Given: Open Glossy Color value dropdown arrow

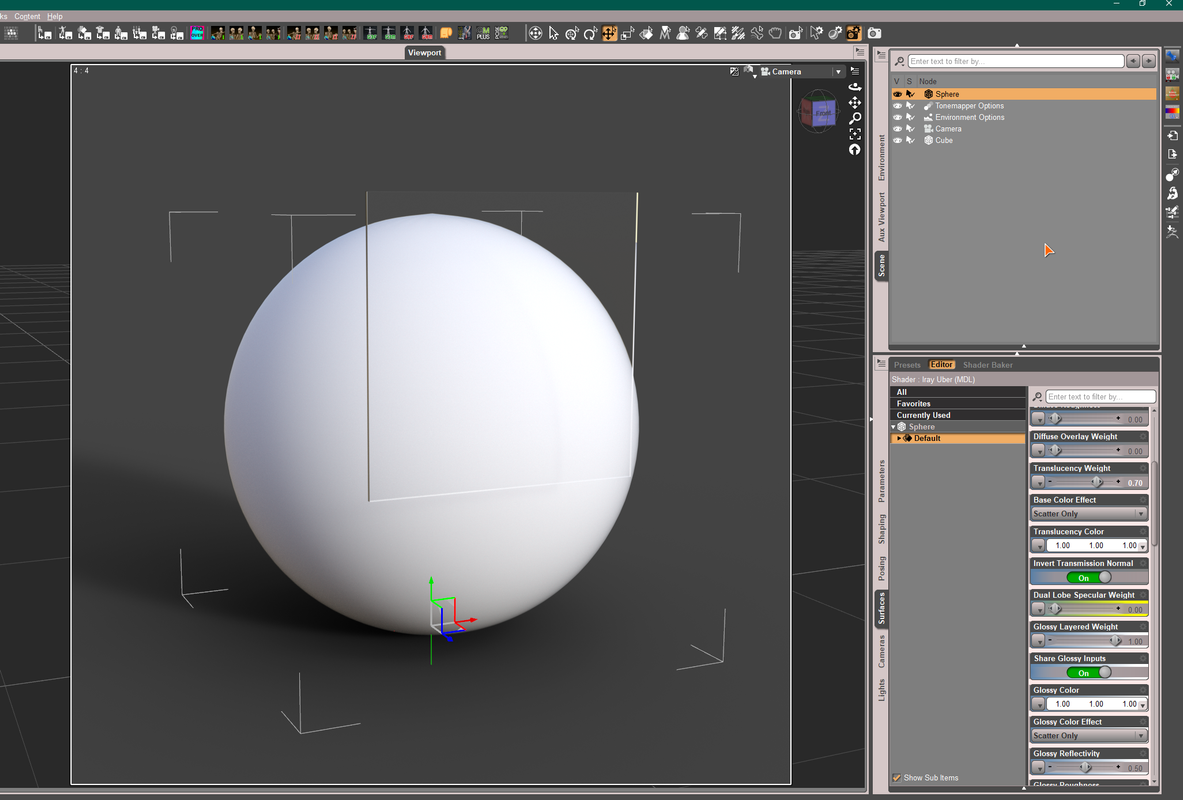Looking at the screenshot, I should [1143, 704].
